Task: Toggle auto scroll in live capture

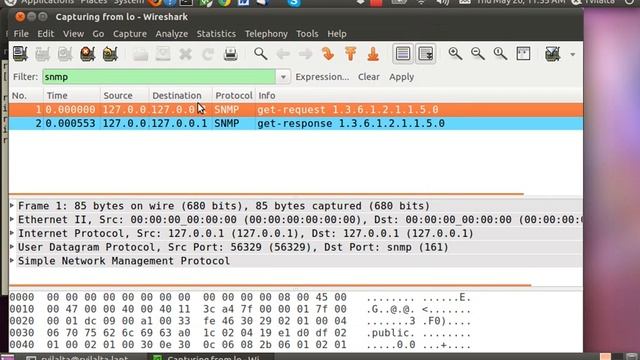Action: tap(425, 53)
